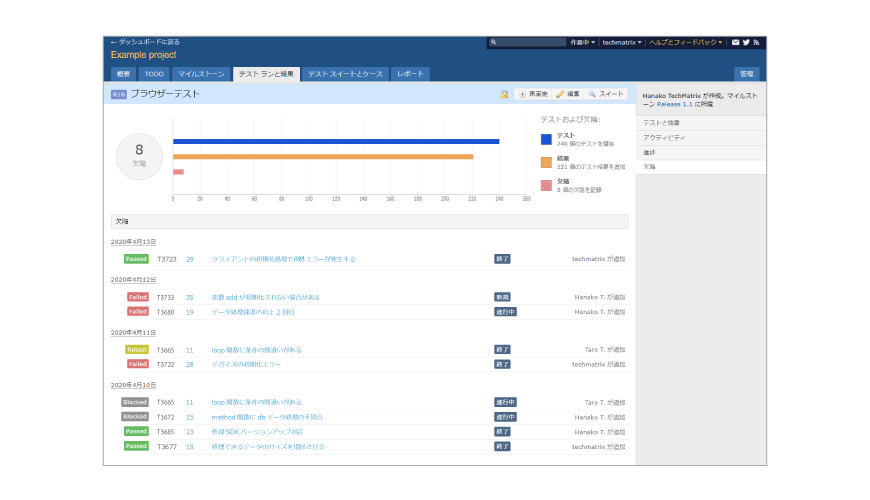The height and width of the screenshot is (500, 870).
Task: Click the Failed badge for T3680
Action: (x=138, y=312)
